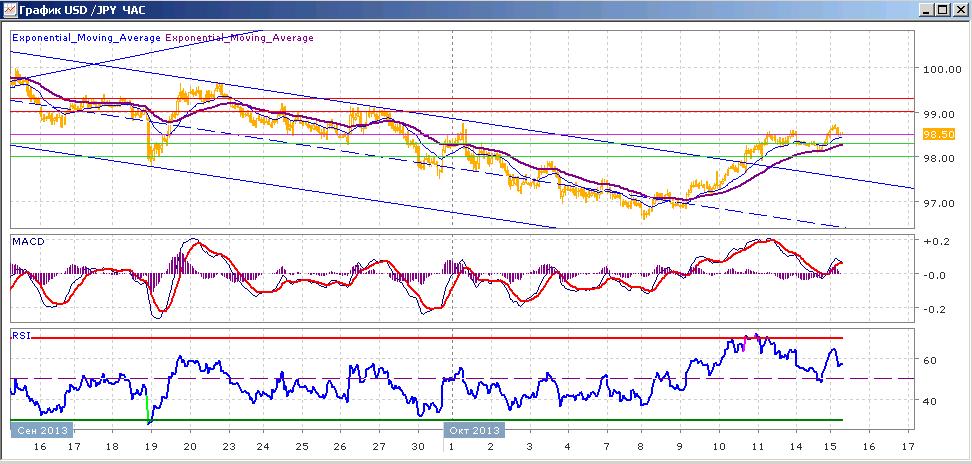Click date 17 at right end of time axis
The image size is (972, 464).
pyautogui.click(x=908, y=447)
